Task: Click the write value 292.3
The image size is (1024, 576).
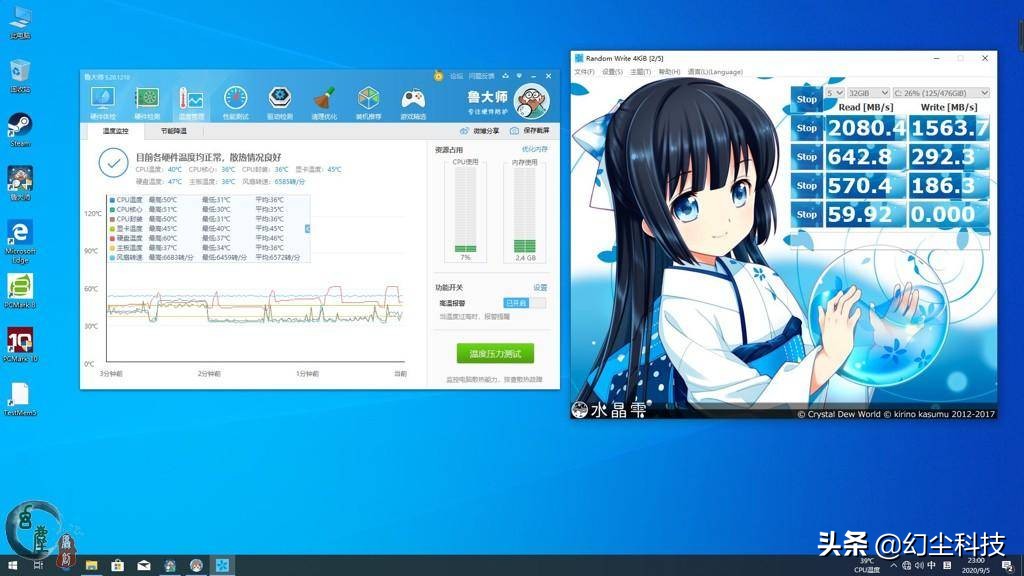Action: click(x=949, y=157)
